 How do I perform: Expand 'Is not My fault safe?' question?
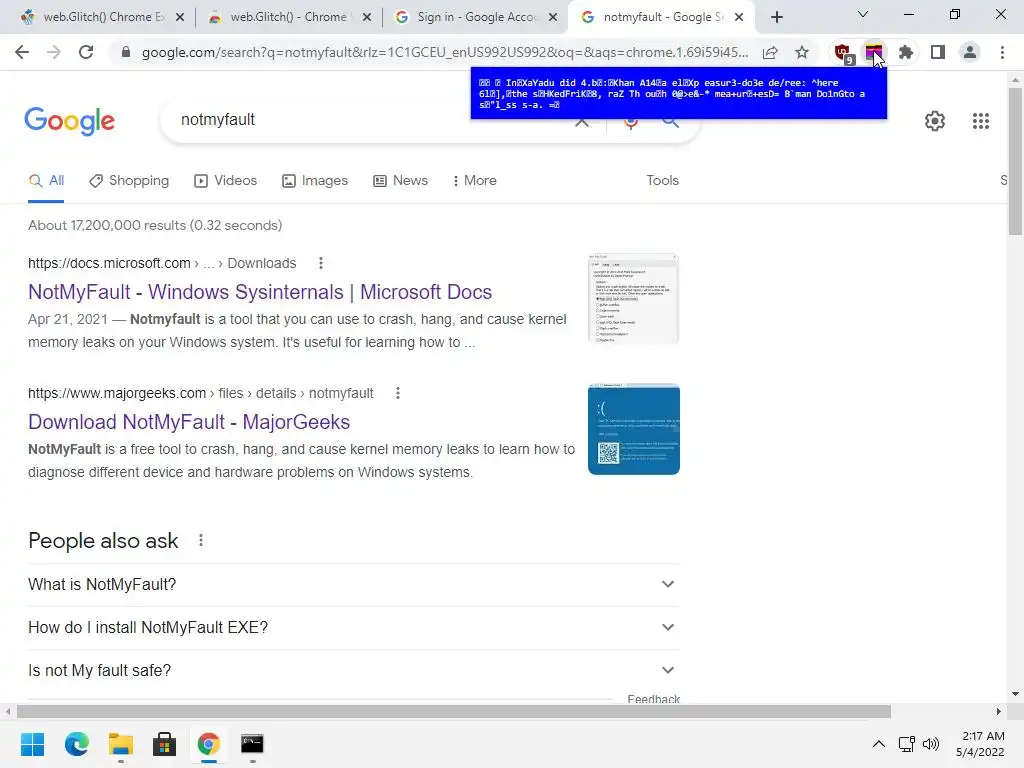point(353,671)
